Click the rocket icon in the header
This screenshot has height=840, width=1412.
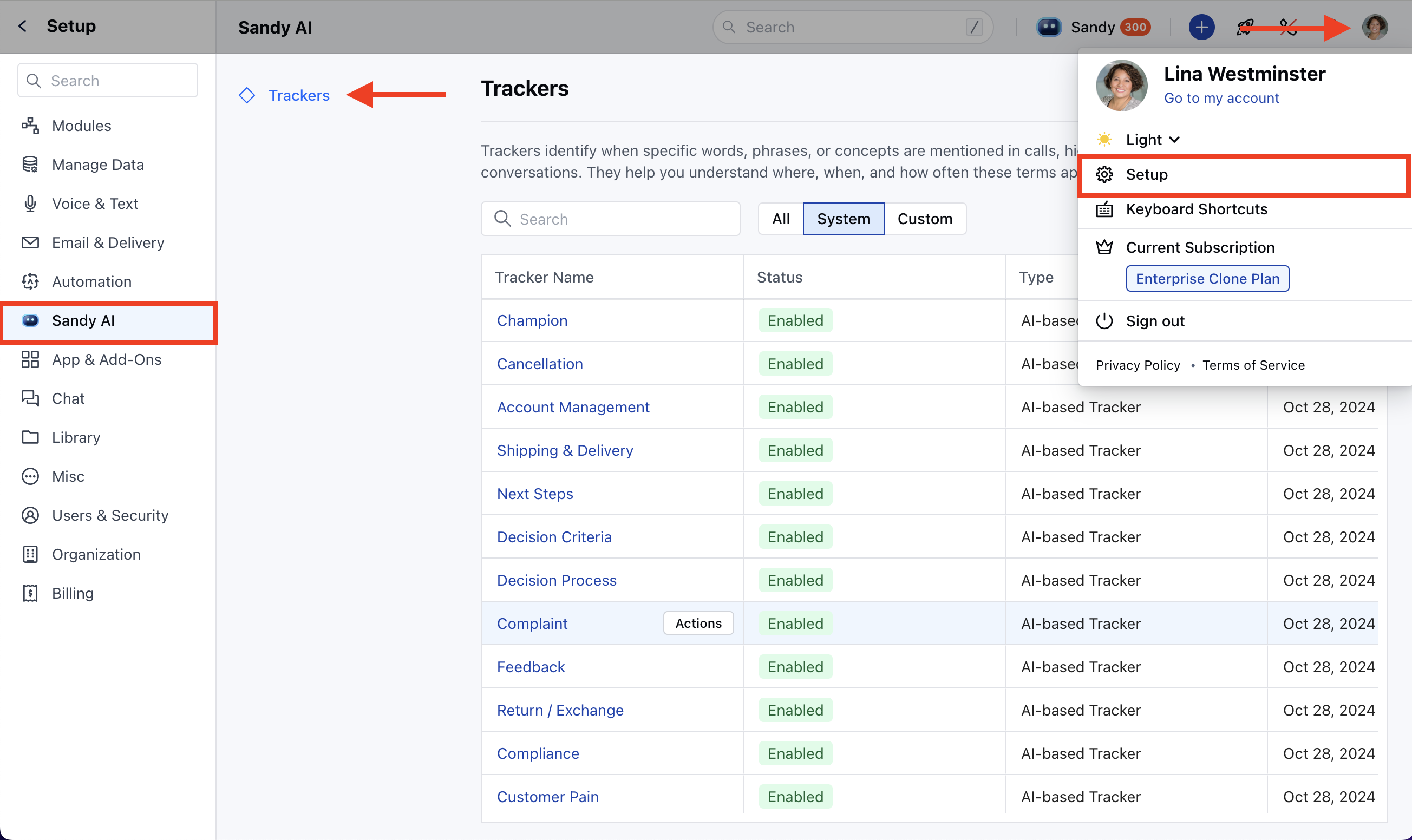1244,27
